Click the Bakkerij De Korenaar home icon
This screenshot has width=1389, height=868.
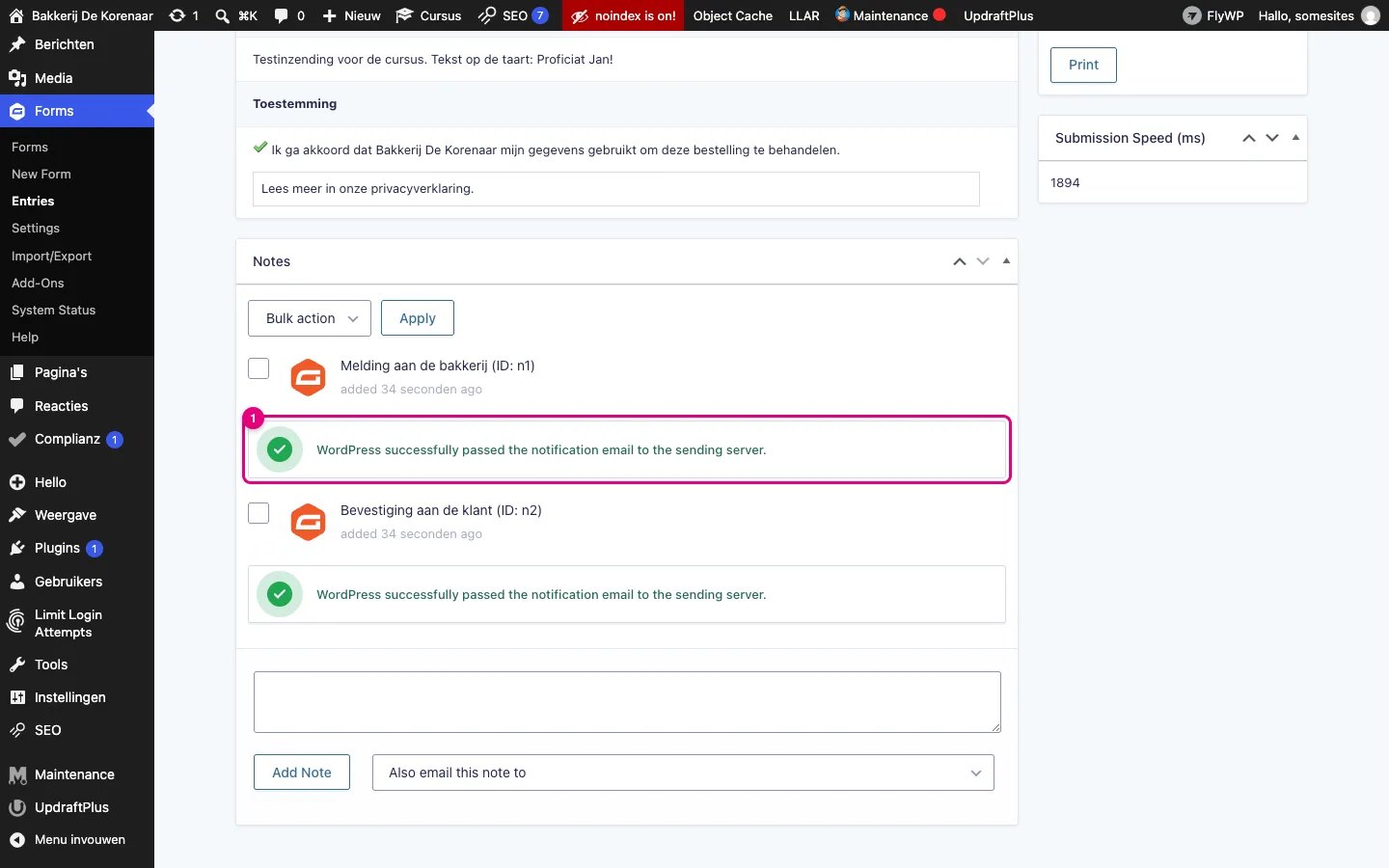click(16, 15)
